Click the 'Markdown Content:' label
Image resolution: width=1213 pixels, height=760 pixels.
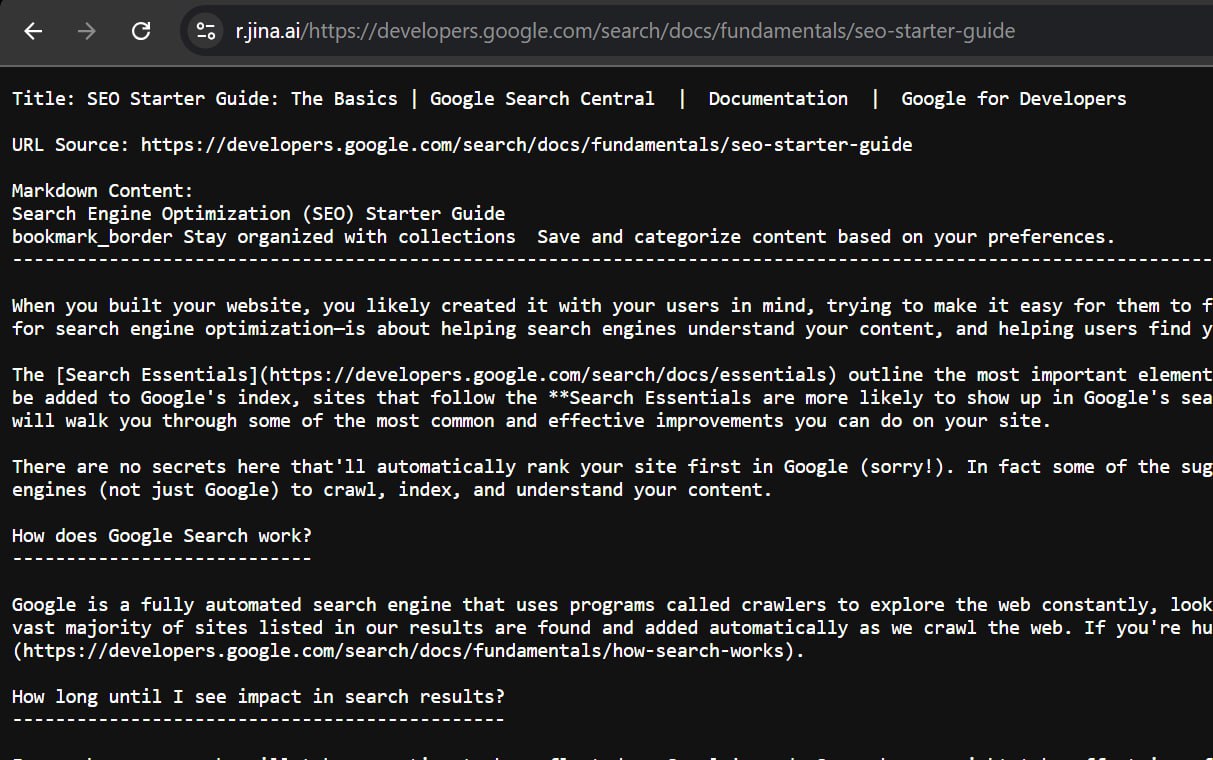click(x=102, y=191)
